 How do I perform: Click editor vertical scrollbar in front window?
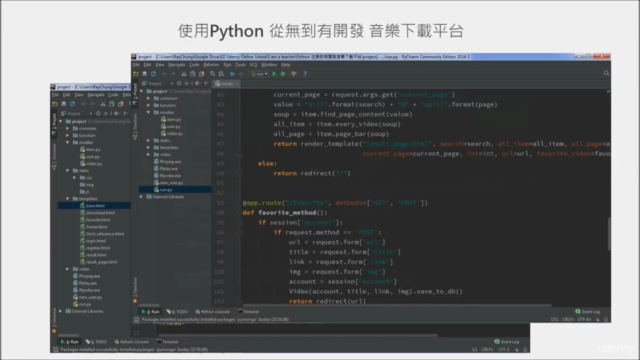pyautogui.click(x=609, y=233)
